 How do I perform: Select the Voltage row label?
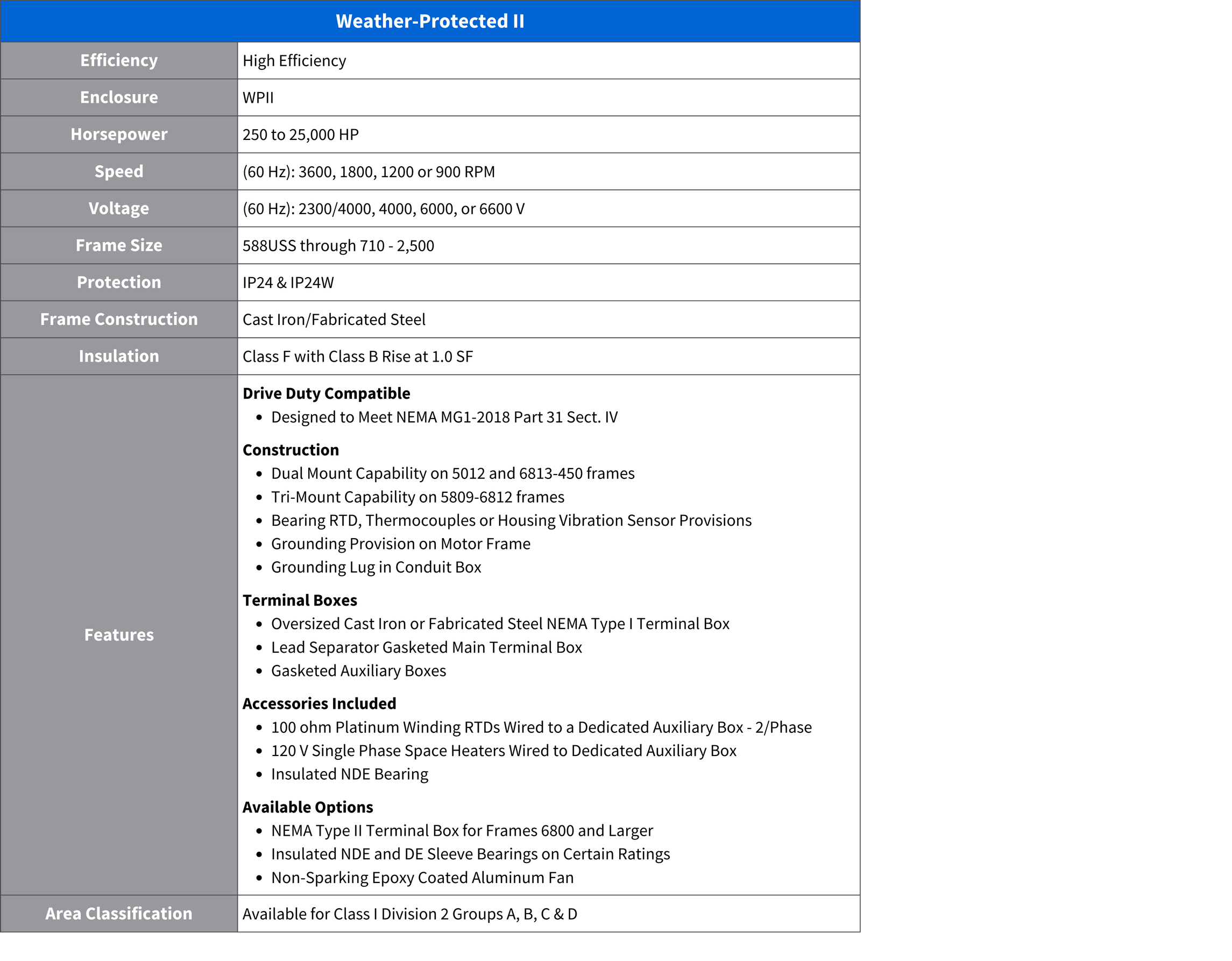point(118,208)
